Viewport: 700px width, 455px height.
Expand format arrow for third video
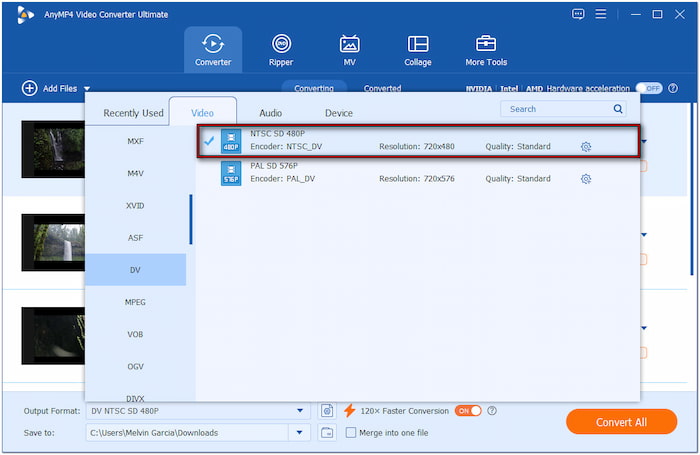coord(644,328)
